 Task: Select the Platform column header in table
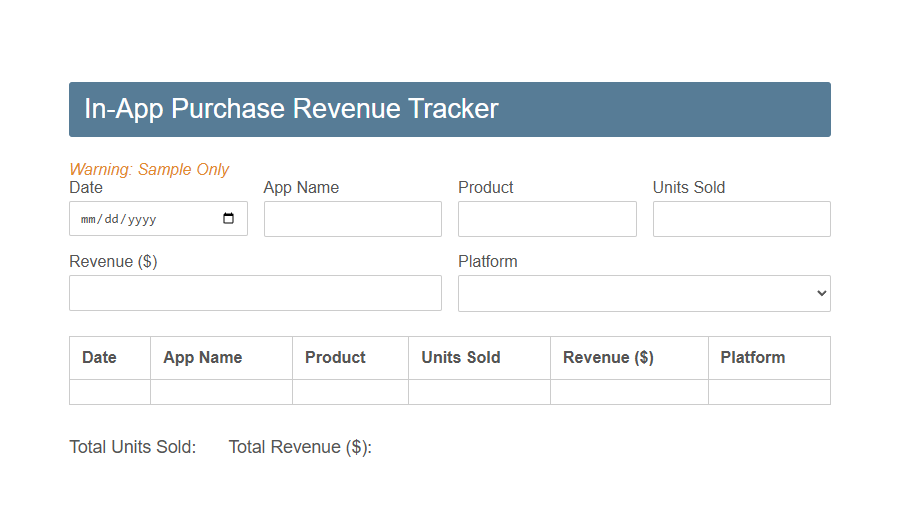753,357
